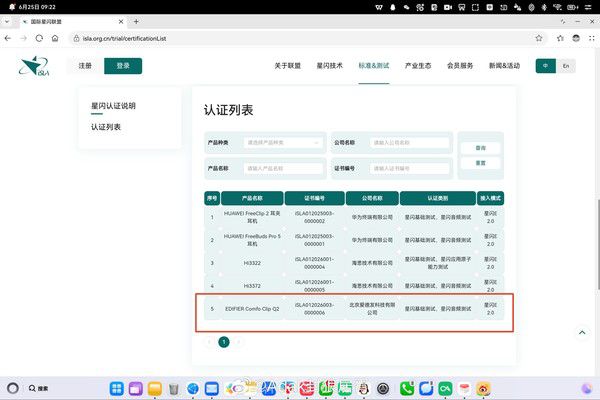
Task: Click the 登录 login button
Action: click(x=123, y=66)
